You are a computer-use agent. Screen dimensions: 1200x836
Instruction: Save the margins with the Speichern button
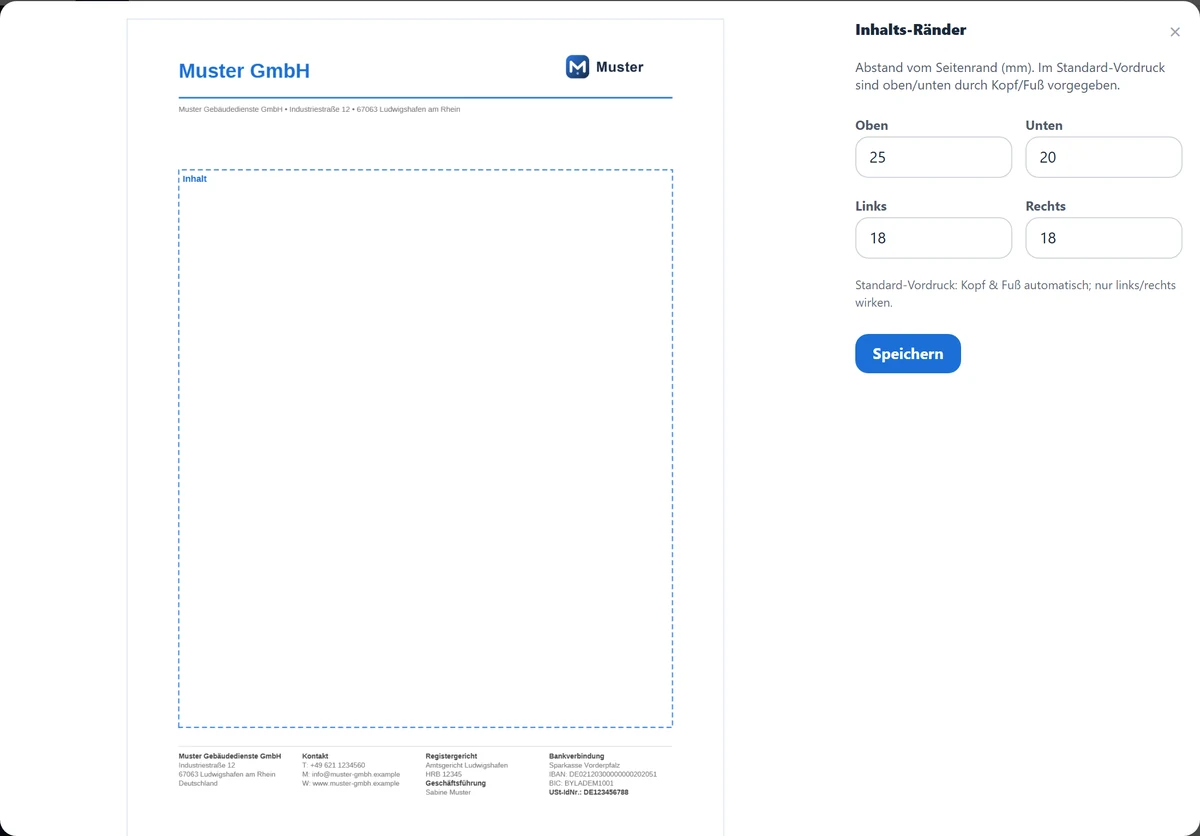[x=908, y=354]
